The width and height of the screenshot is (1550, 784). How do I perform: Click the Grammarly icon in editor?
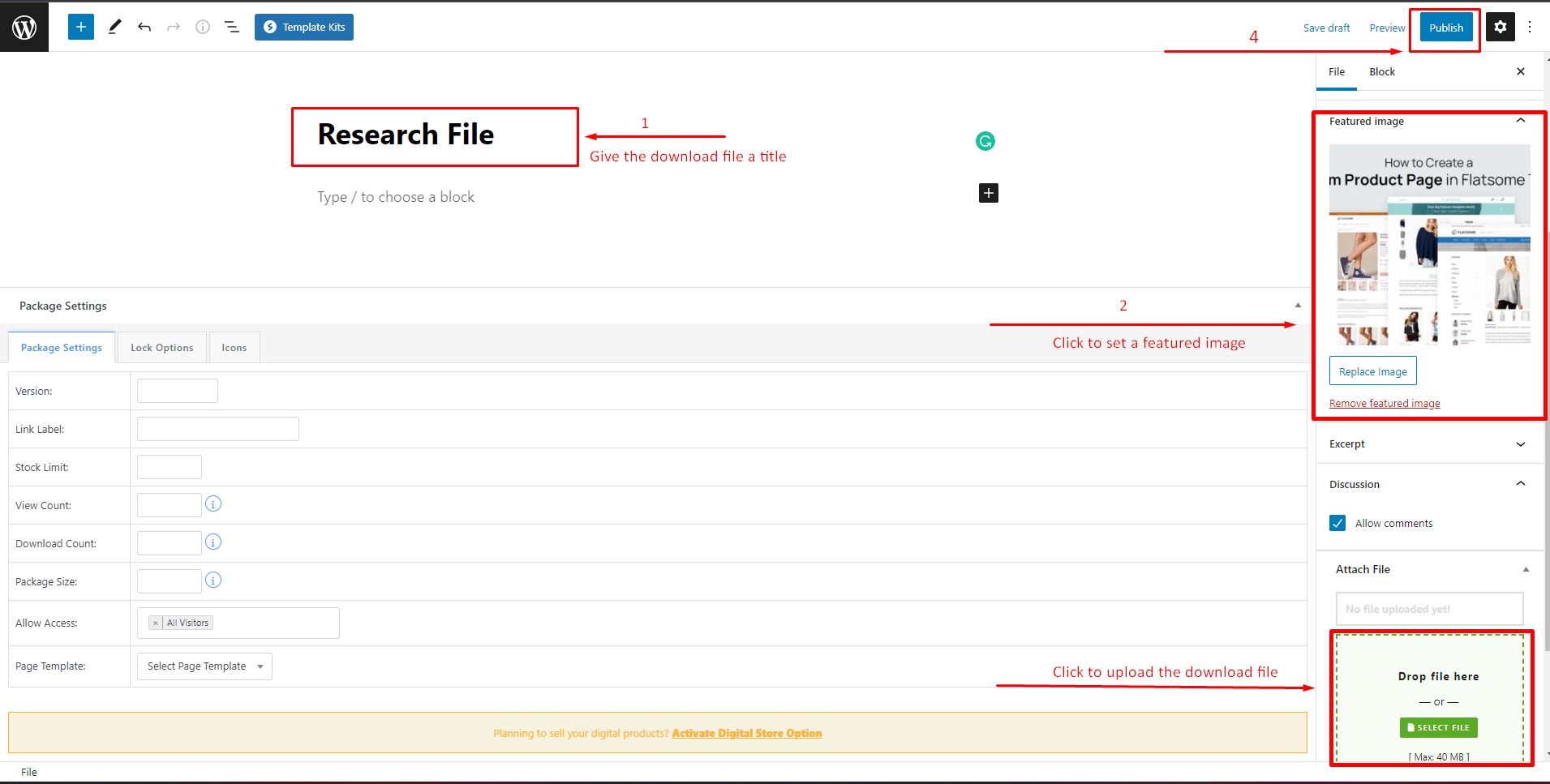(x=985, y=141)
